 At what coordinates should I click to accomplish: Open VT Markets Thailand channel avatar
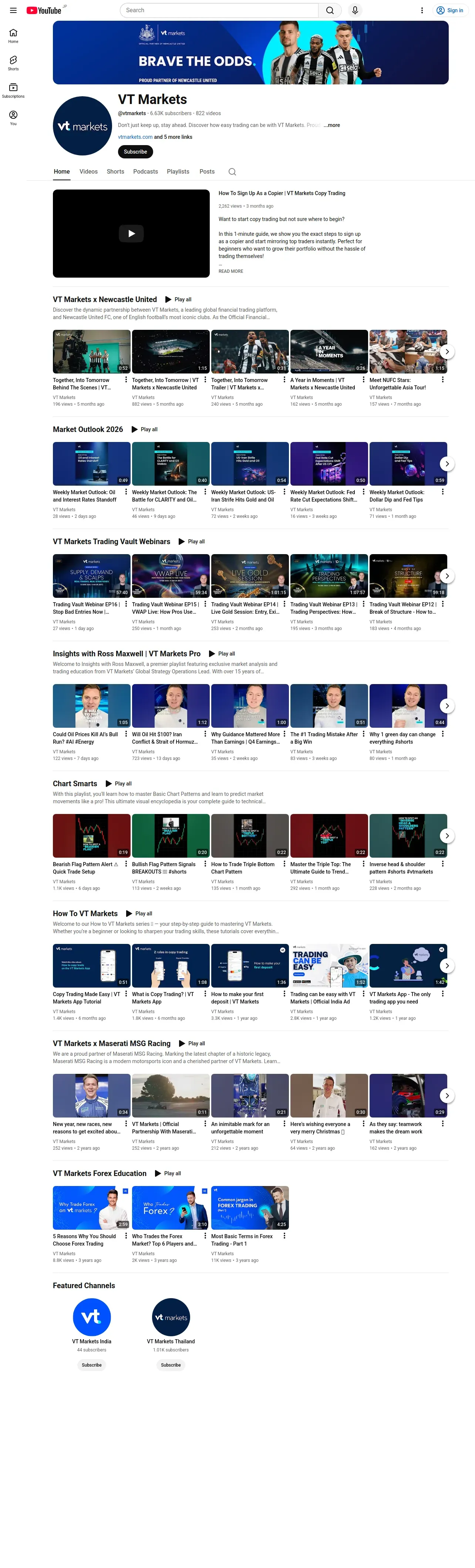click(171, 1317)
